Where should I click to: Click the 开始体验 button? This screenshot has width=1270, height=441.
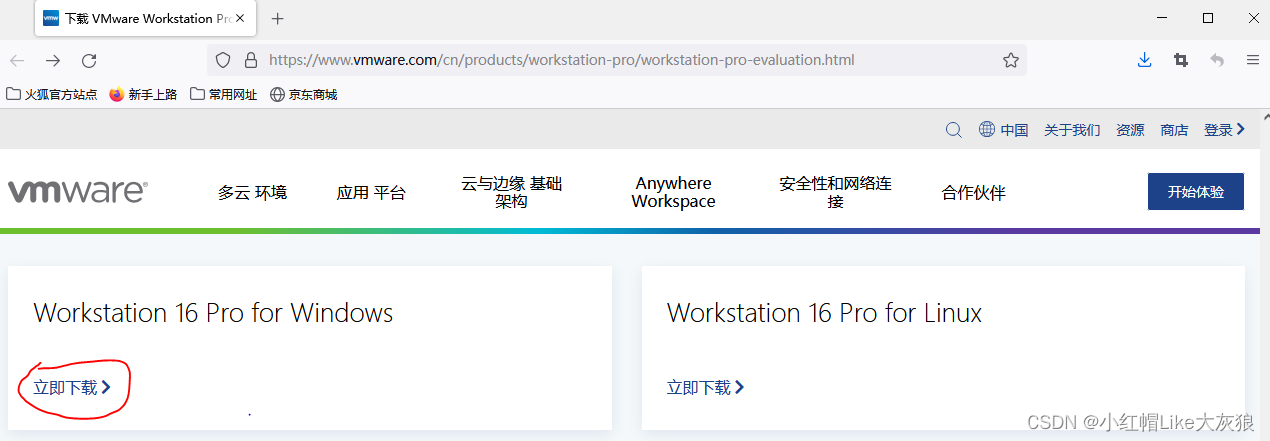[1196, 192]
